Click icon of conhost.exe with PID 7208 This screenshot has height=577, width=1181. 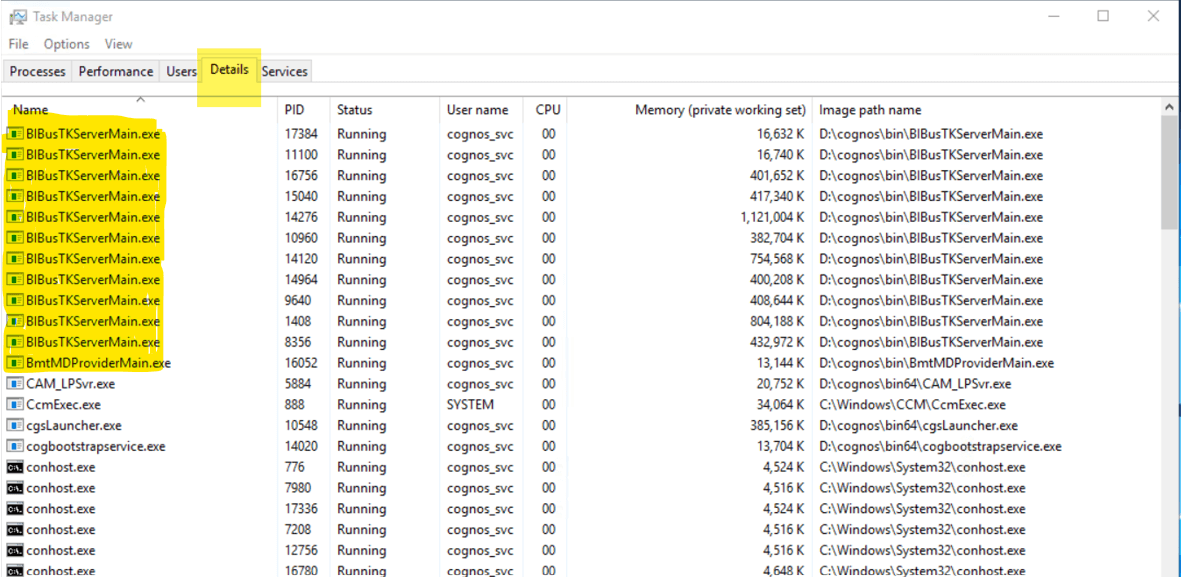tap(15, 530)
